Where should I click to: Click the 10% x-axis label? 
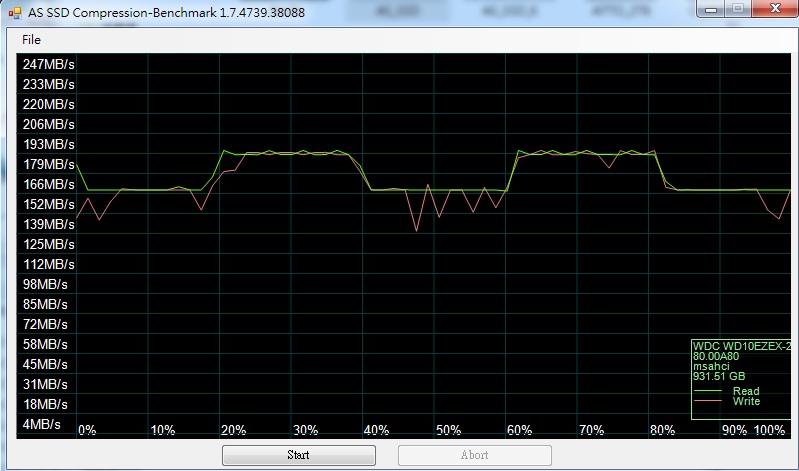163,430
